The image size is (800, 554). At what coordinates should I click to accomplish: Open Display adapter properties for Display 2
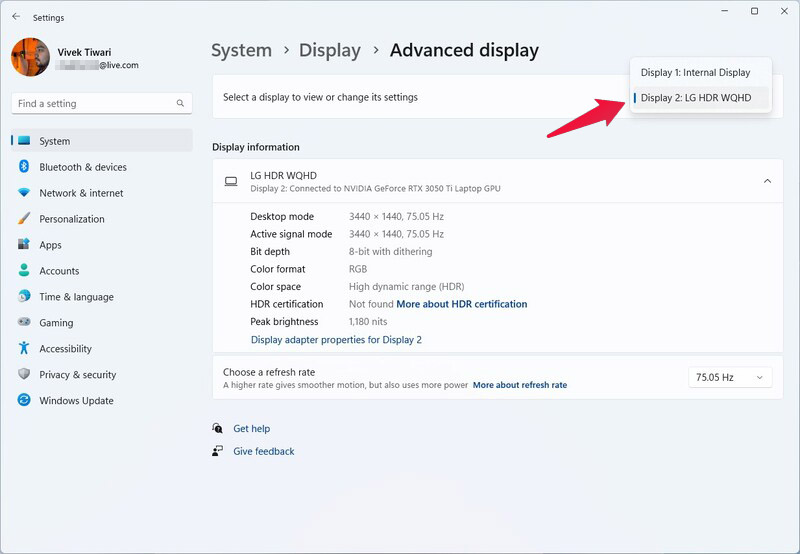[336, 340]
